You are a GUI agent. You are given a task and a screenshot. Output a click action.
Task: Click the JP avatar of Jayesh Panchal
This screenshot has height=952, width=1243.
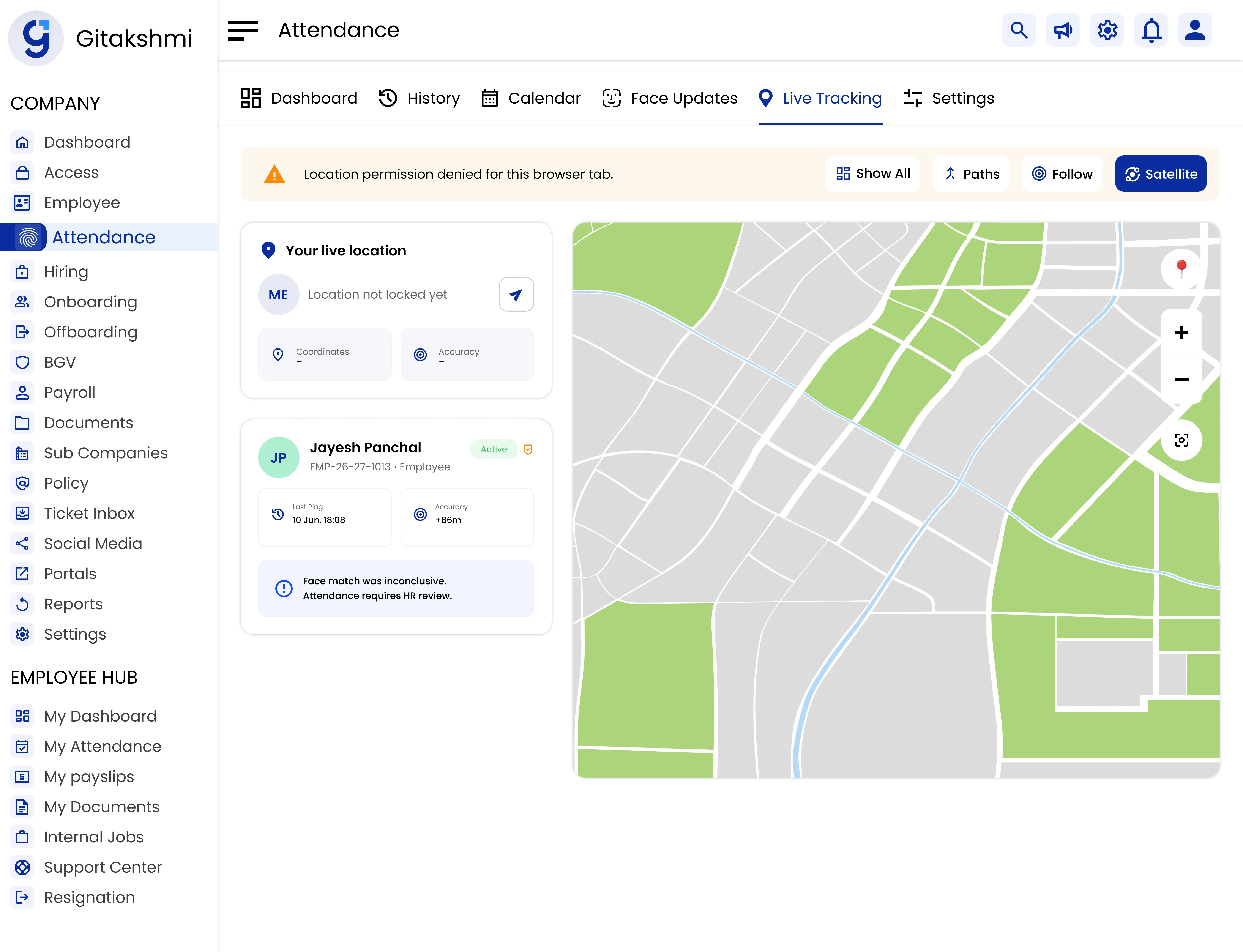click(278, 457)
